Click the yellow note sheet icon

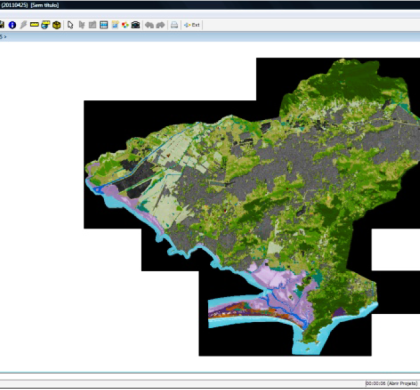coord(115,25)
